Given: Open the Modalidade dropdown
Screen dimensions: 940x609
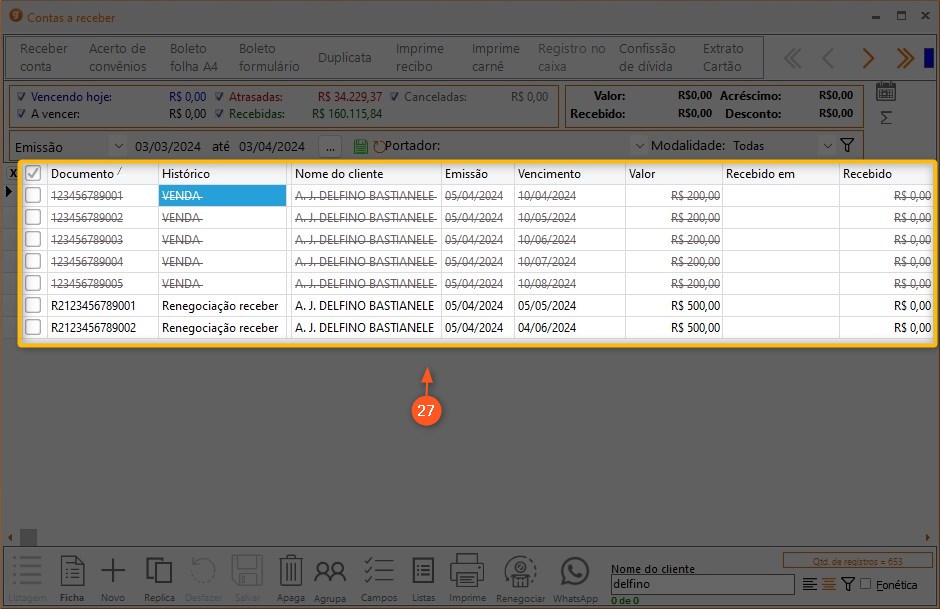Looking at the screenshot, I should [x=826, y=146].
